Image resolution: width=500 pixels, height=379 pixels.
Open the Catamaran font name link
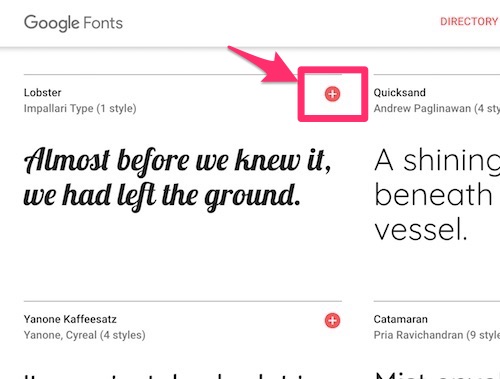401,319
